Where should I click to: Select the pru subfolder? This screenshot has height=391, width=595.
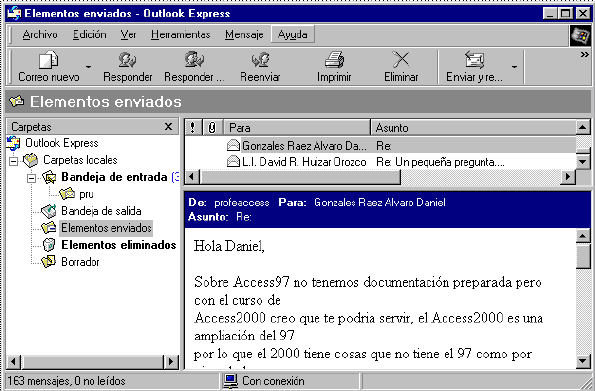click(86, 194)
